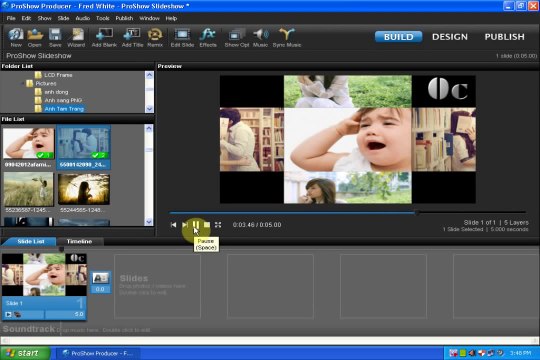Pause the preview playback
540x360 pixels.
(196, 225)
